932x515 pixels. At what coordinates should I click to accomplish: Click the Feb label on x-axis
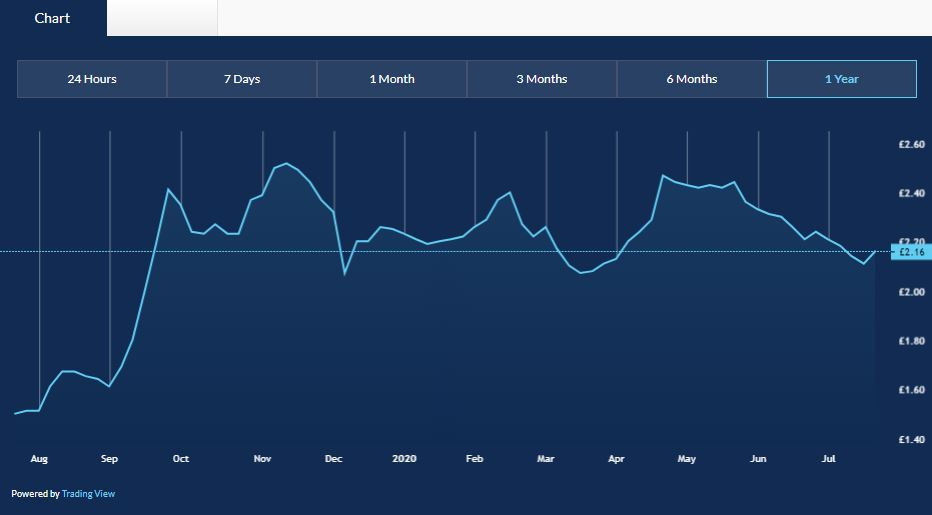click(x=474, y=459)
